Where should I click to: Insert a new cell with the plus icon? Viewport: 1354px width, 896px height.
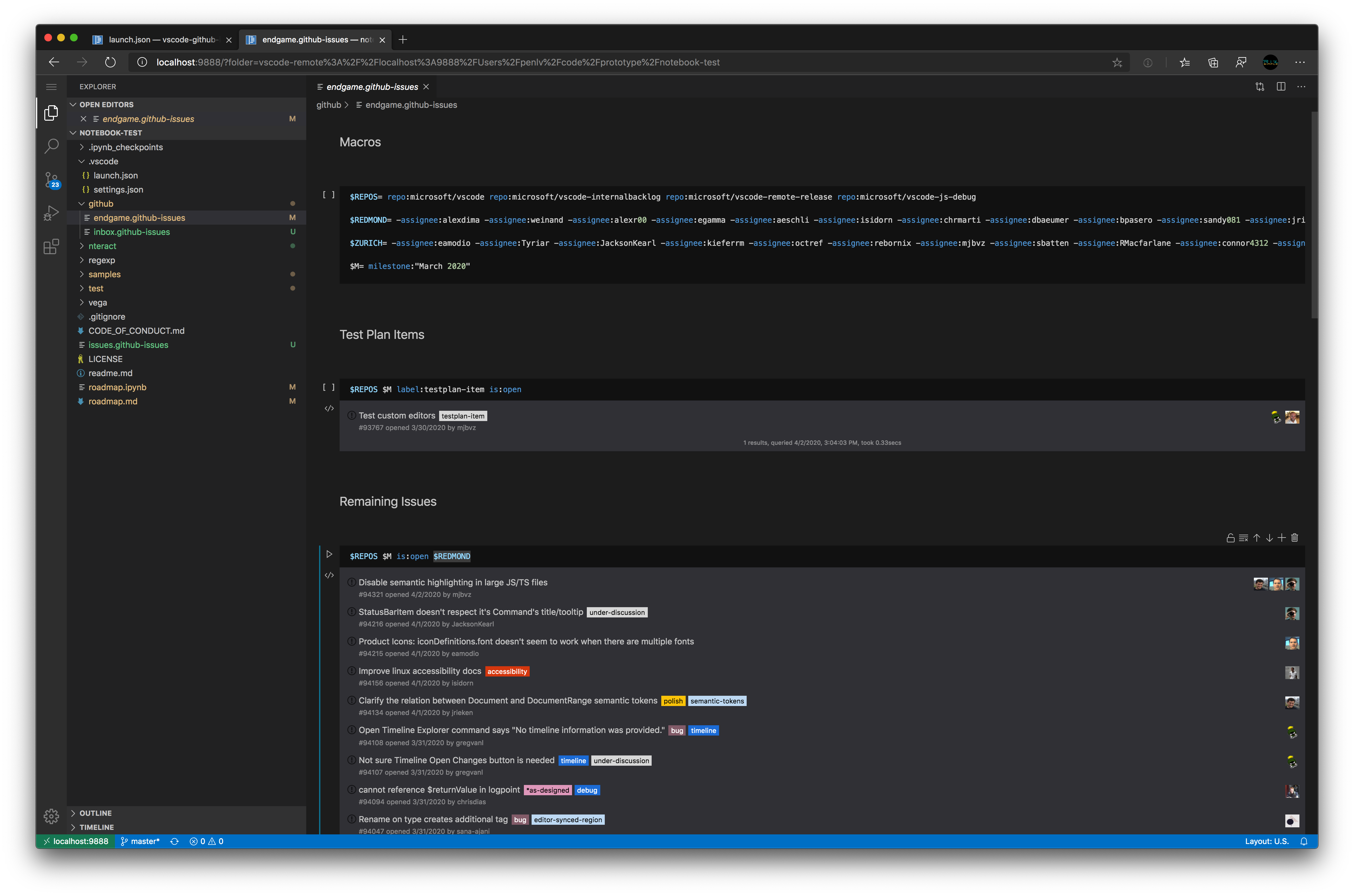pos(1282,538)
